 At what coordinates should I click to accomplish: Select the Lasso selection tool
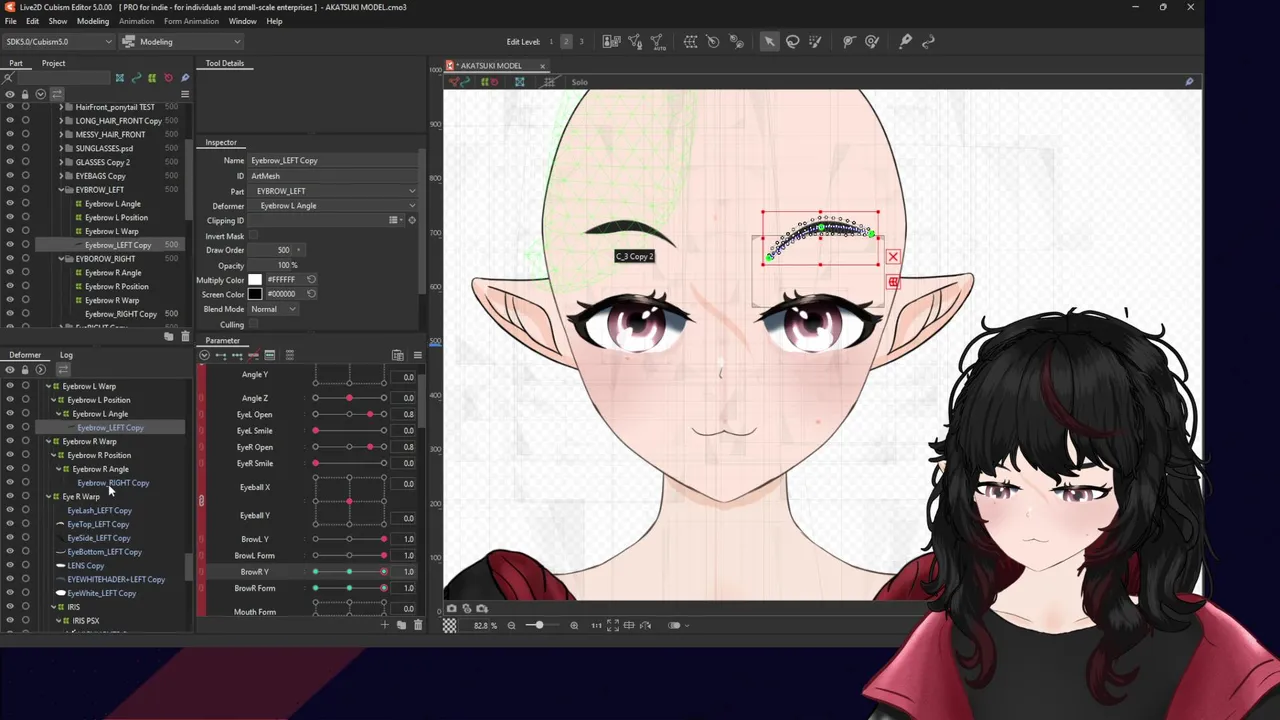(x=793, y=41)
